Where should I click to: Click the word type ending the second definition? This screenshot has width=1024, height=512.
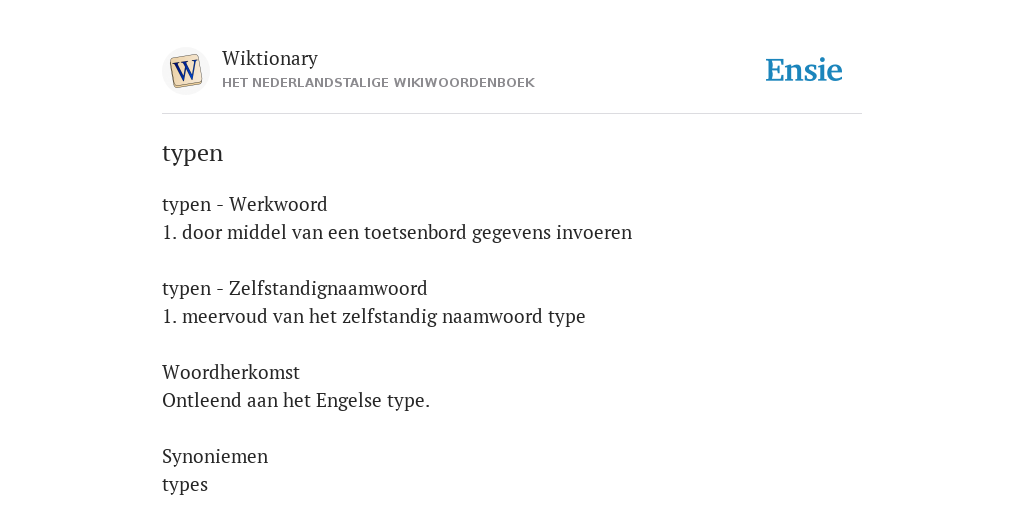pyautogui.click(x=567, y=317)
